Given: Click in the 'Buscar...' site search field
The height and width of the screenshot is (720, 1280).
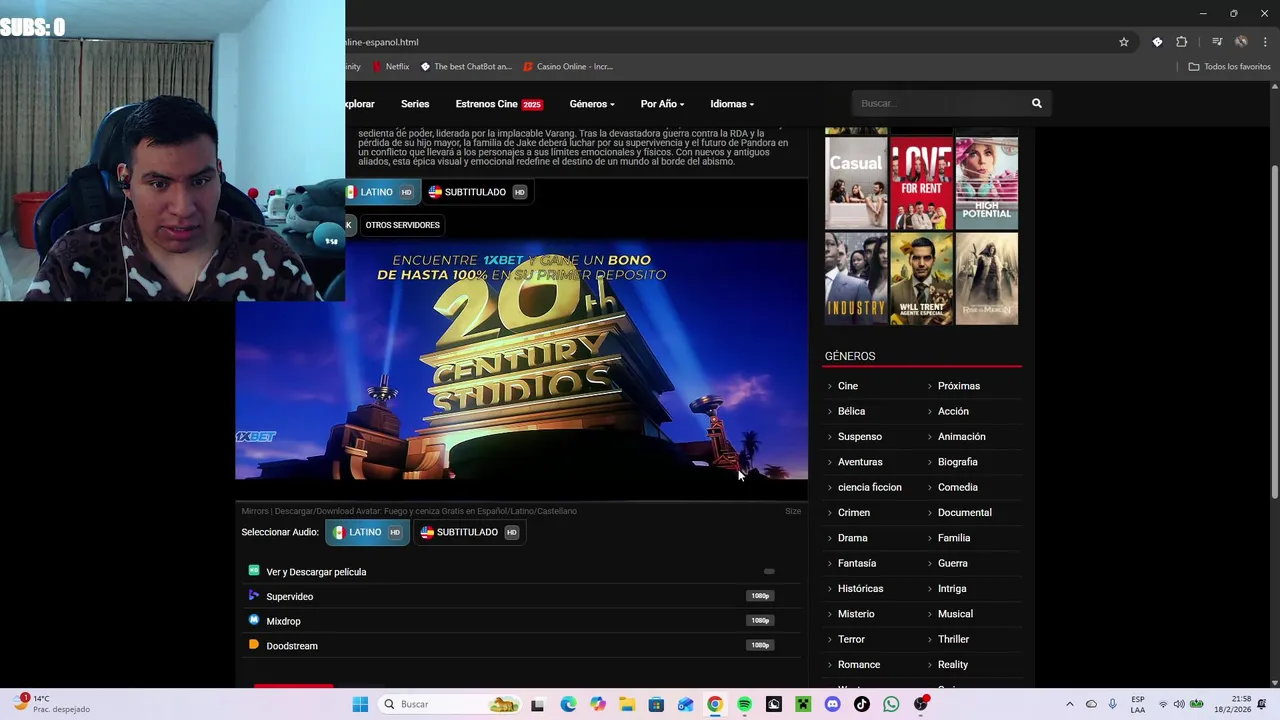Looking at the screenshot, I should [938, 103].
